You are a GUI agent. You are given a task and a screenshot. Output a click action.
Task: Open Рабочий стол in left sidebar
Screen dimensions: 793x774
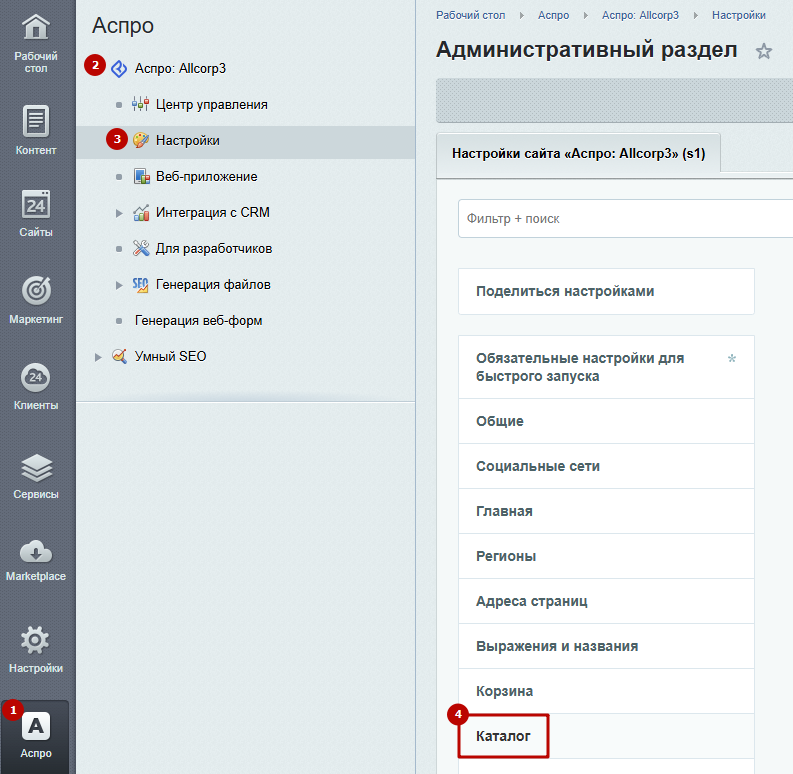(x=36, y=42)
